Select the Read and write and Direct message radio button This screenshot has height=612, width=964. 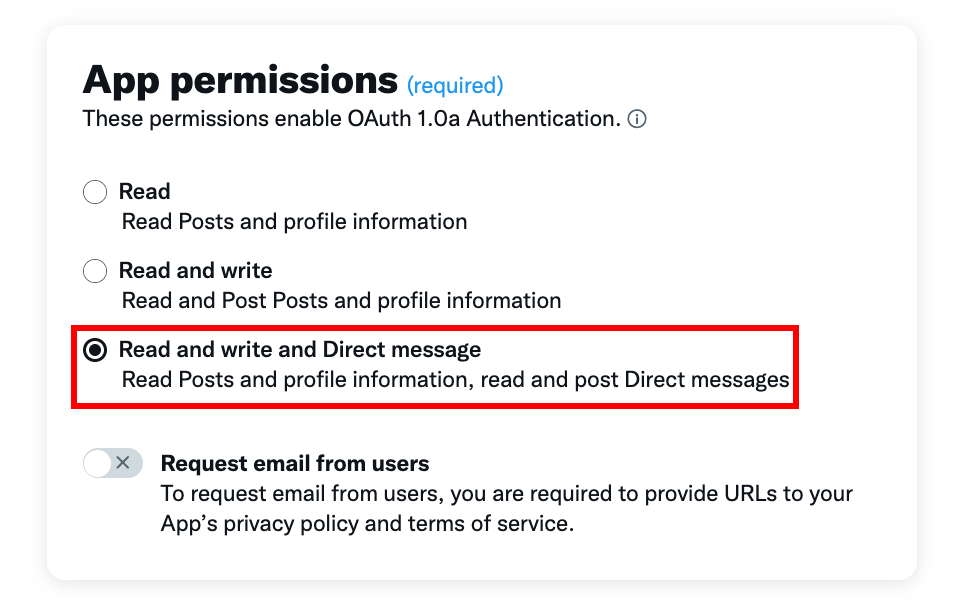pyautogui.click(x=95, y=350)
